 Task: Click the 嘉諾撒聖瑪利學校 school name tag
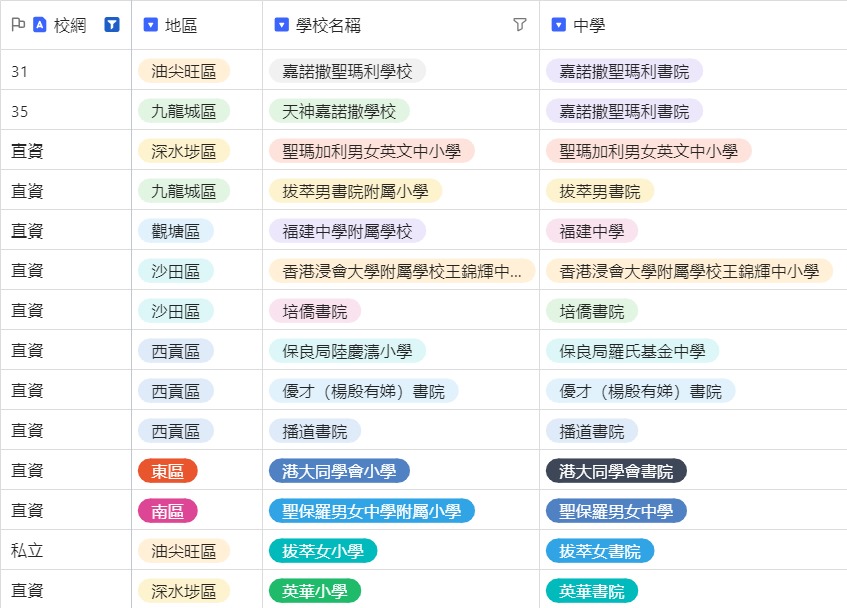point(347,71)
